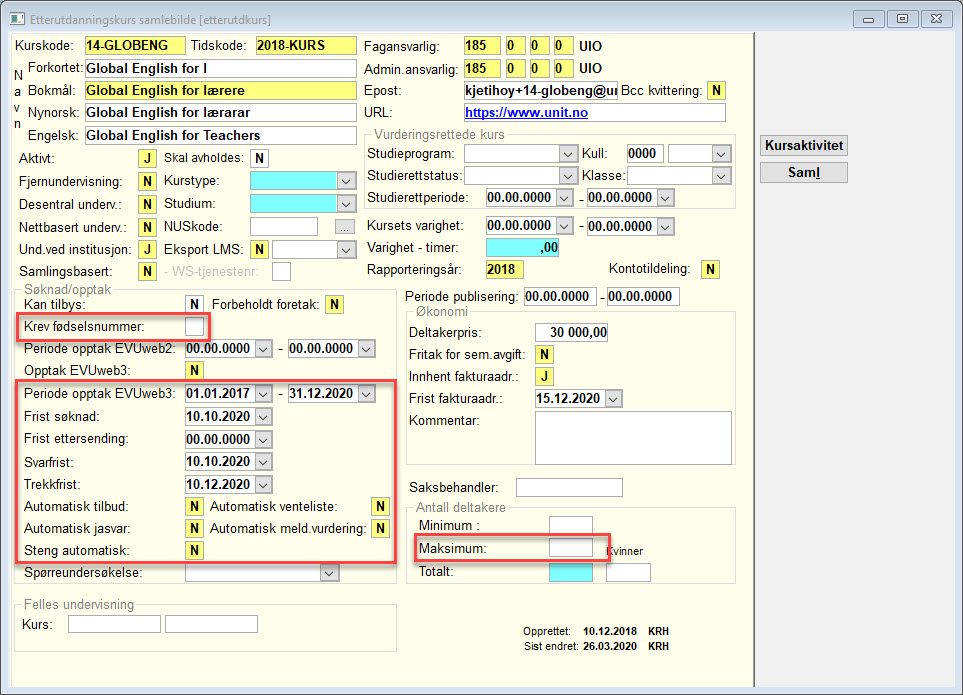Viewport: 963px width, 695px height.
Task: Click the Saml button
Action: coord(803,173)
